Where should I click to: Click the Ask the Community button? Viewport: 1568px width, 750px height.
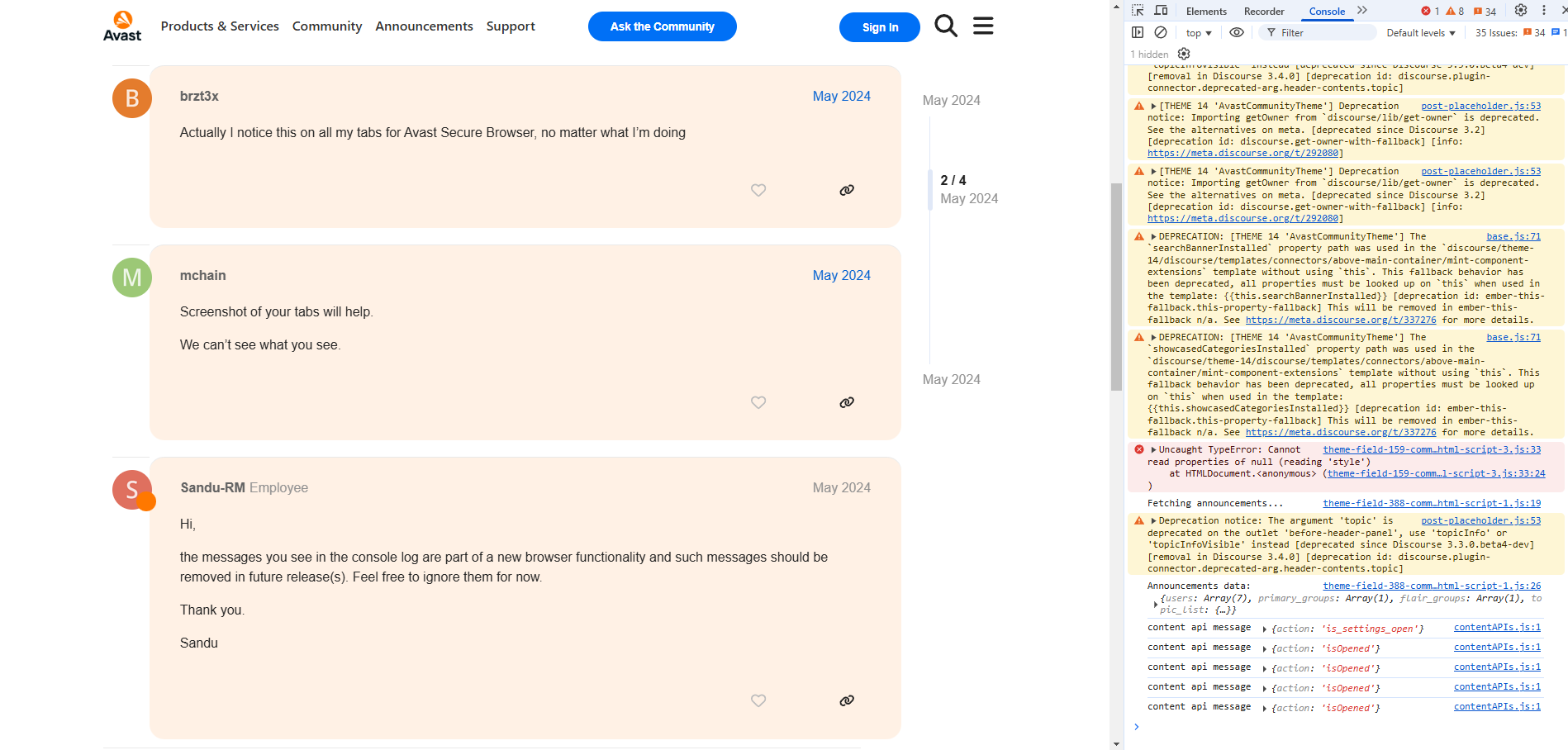pos(662,26)
